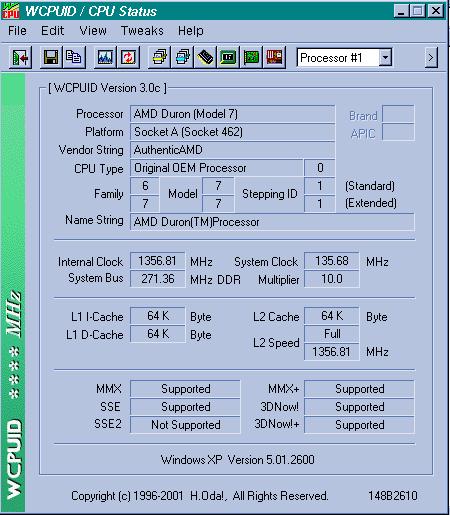The image size is (450, 515).
Task: Click the empty APIC field box
Action: pos(398,132)
